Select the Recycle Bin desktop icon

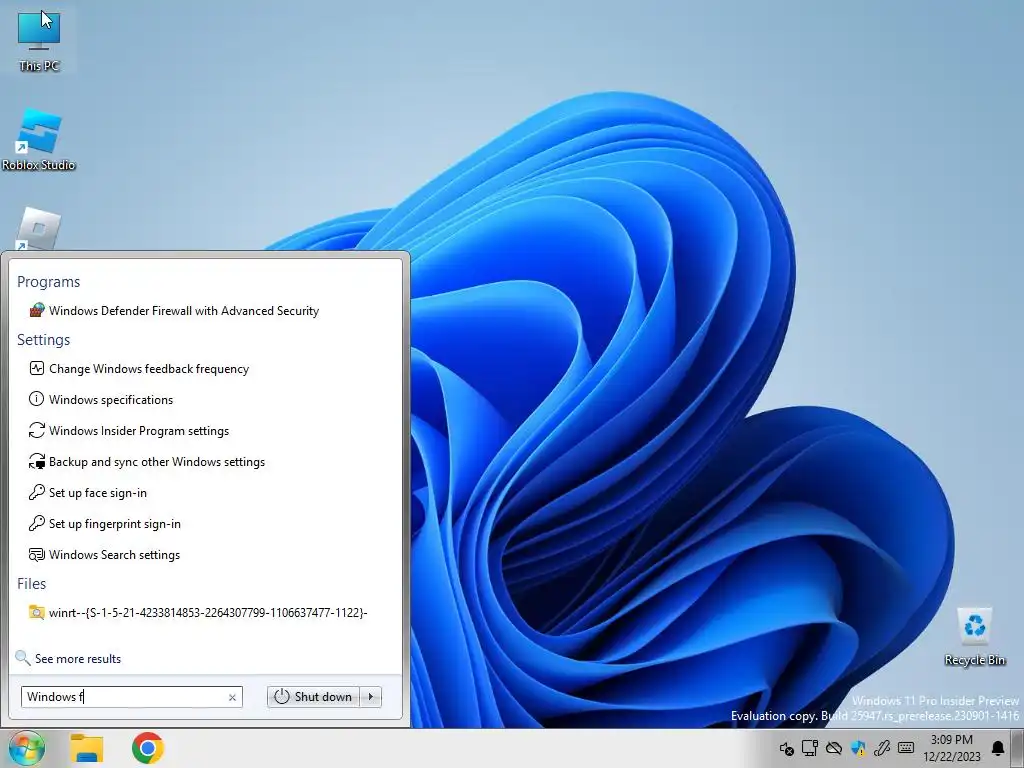[974, 636]
